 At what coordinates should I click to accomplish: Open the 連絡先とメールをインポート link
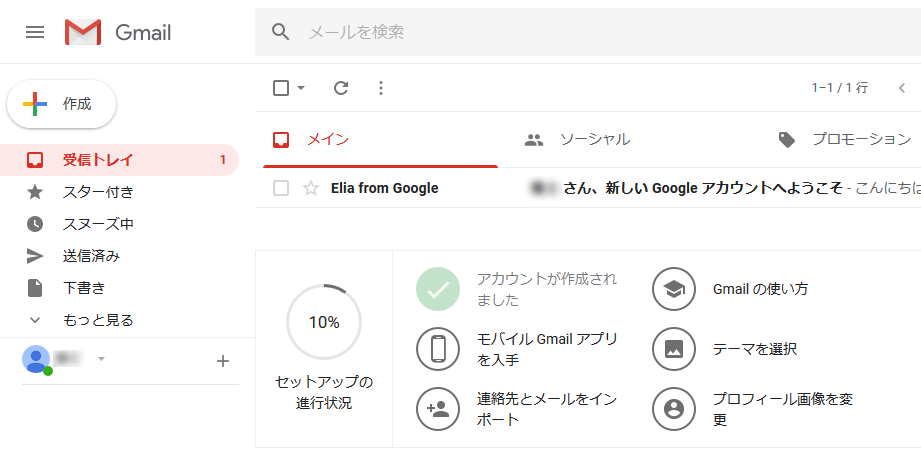click(547, 409)
